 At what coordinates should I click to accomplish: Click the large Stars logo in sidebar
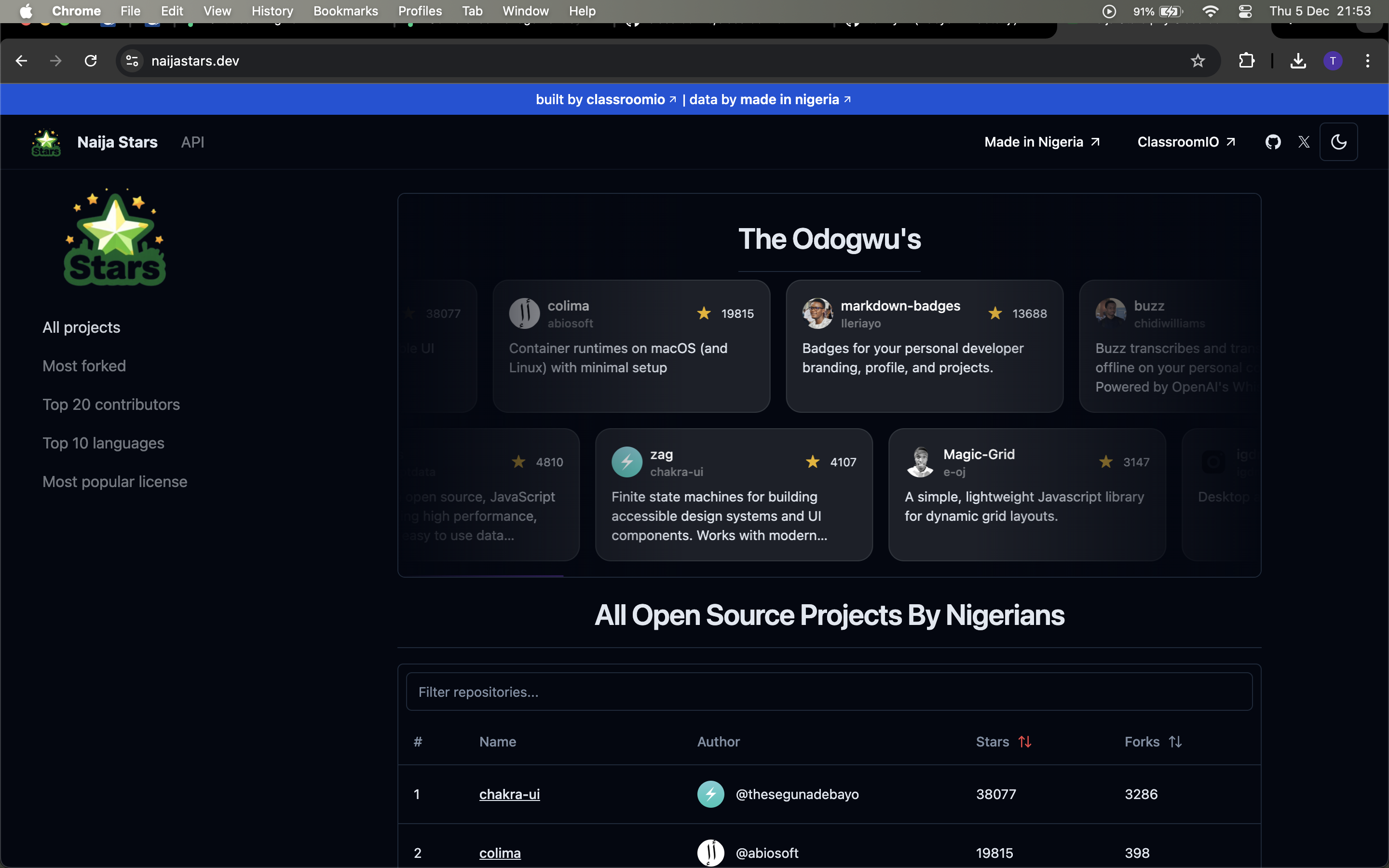pos(115,237)
